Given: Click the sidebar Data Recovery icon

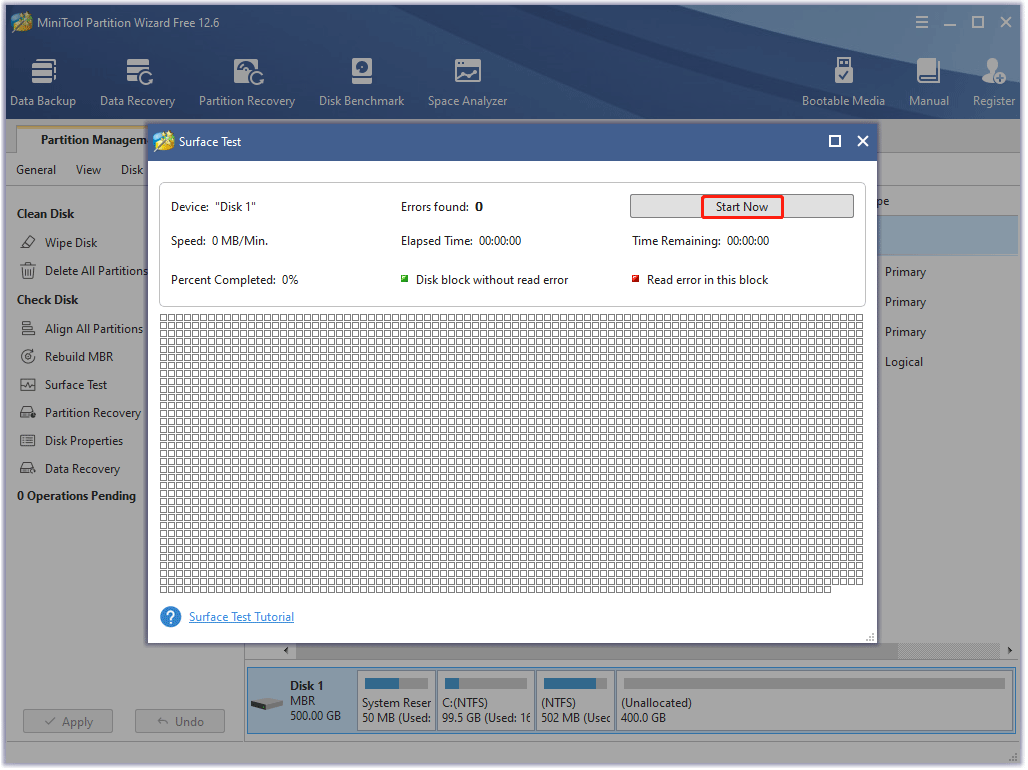Looking at the screenshot, I should click(28, 469).
